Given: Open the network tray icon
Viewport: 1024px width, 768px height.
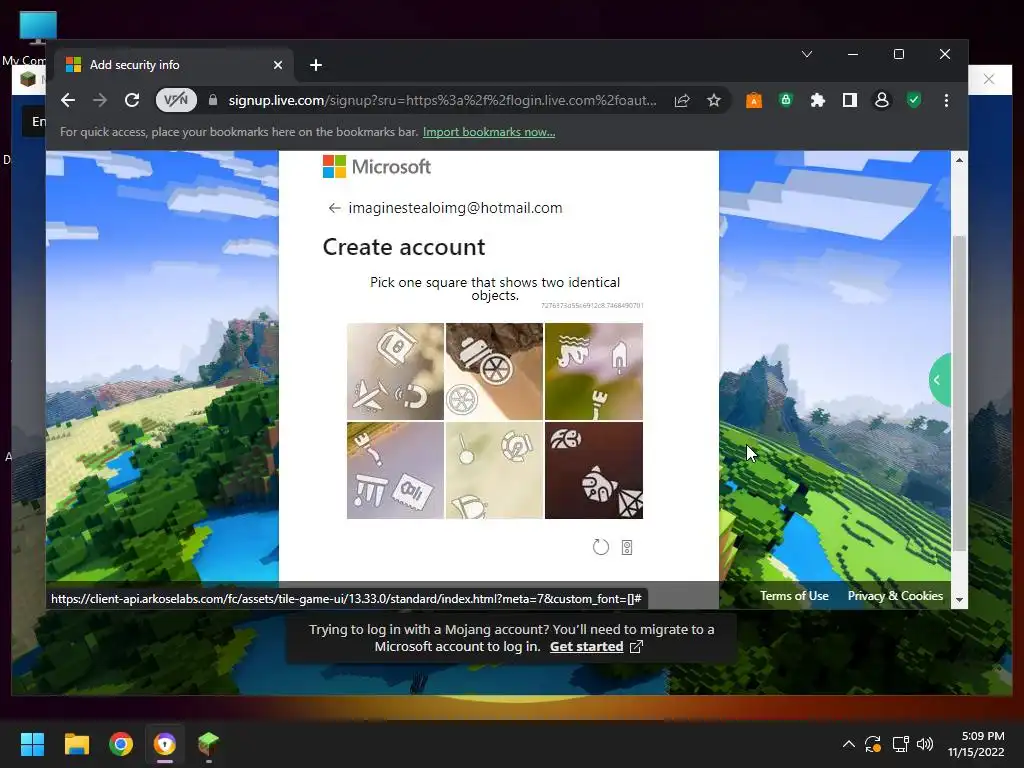Looking at the screenshot, I should [901, 744].
